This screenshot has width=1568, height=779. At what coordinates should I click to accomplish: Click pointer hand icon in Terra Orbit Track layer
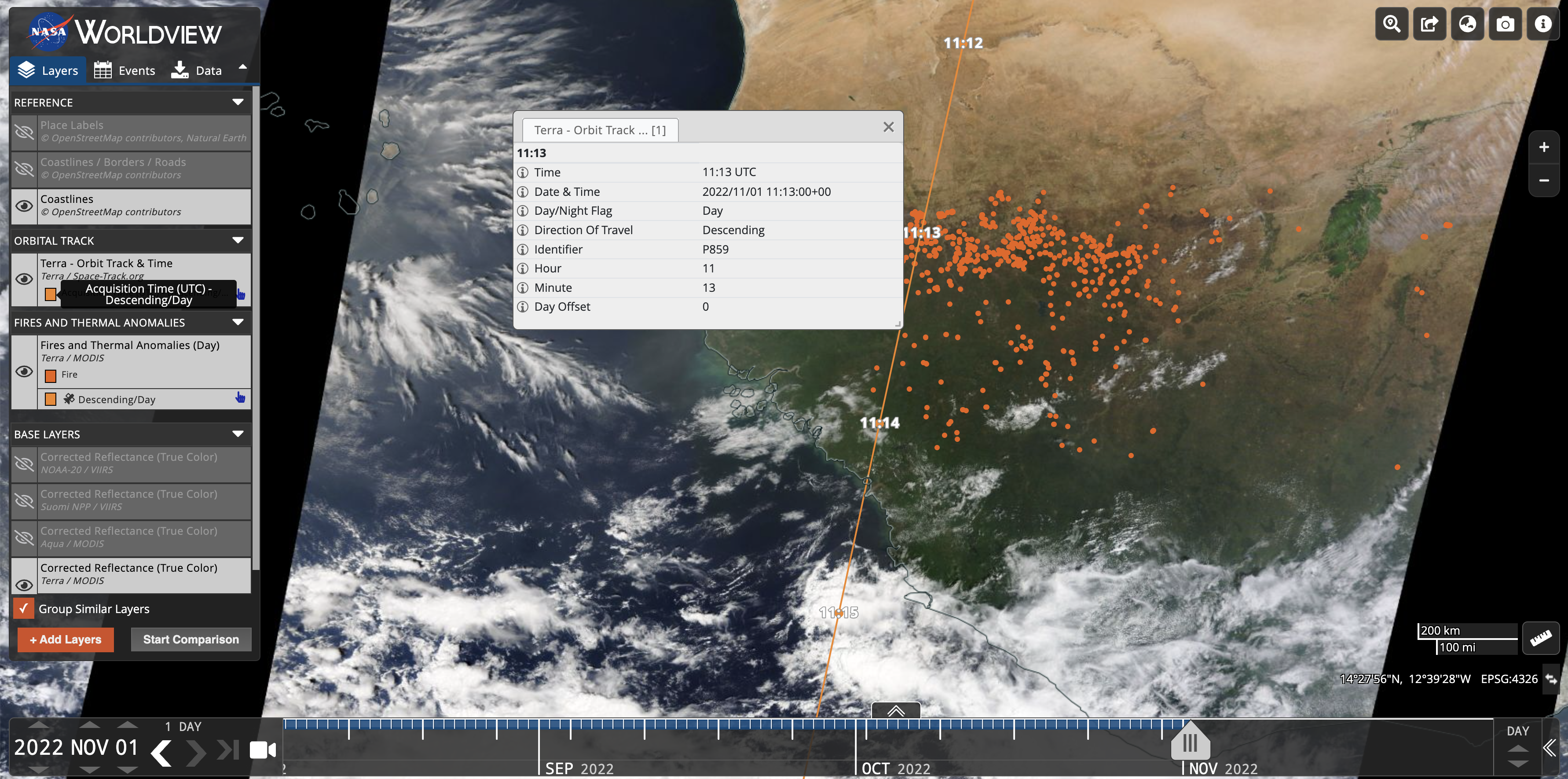240,294
